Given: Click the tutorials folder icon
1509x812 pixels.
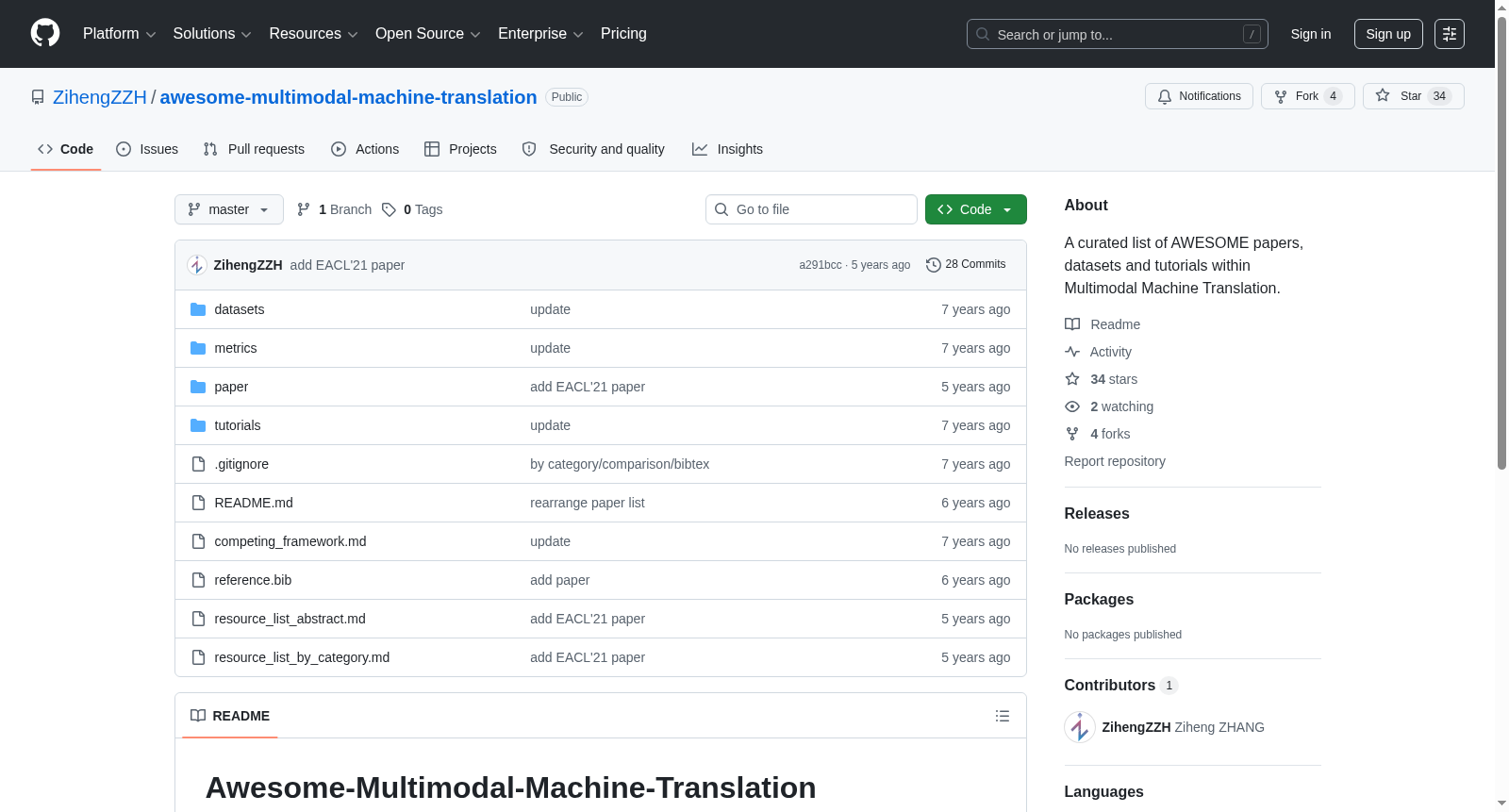Looking at the screenshot, I should tap(198, 425).
